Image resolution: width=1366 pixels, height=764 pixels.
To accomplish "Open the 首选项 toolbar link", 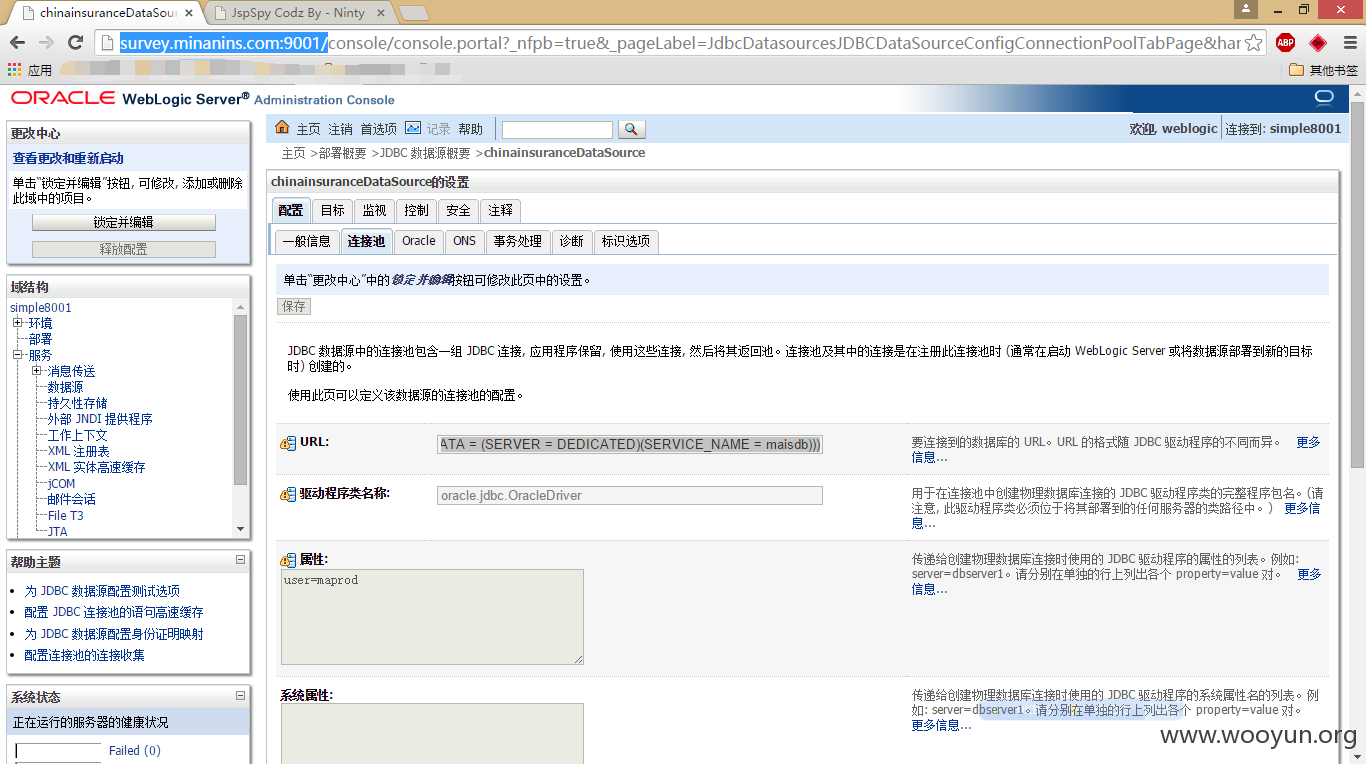I will click(x=379, y=129).
